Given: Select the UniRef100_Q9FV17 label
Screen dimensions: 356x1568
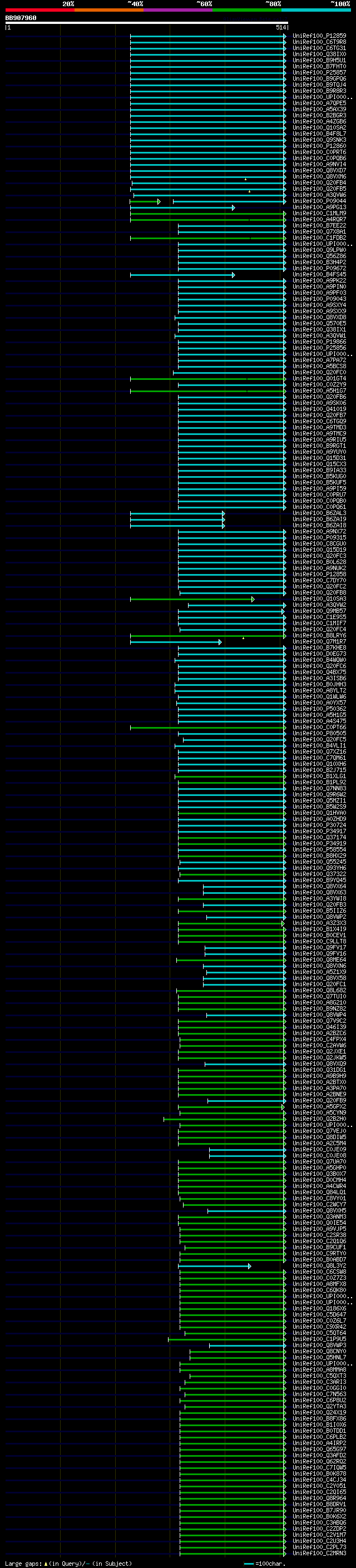Looking at the screenshot, I should [x=319, y=948].
